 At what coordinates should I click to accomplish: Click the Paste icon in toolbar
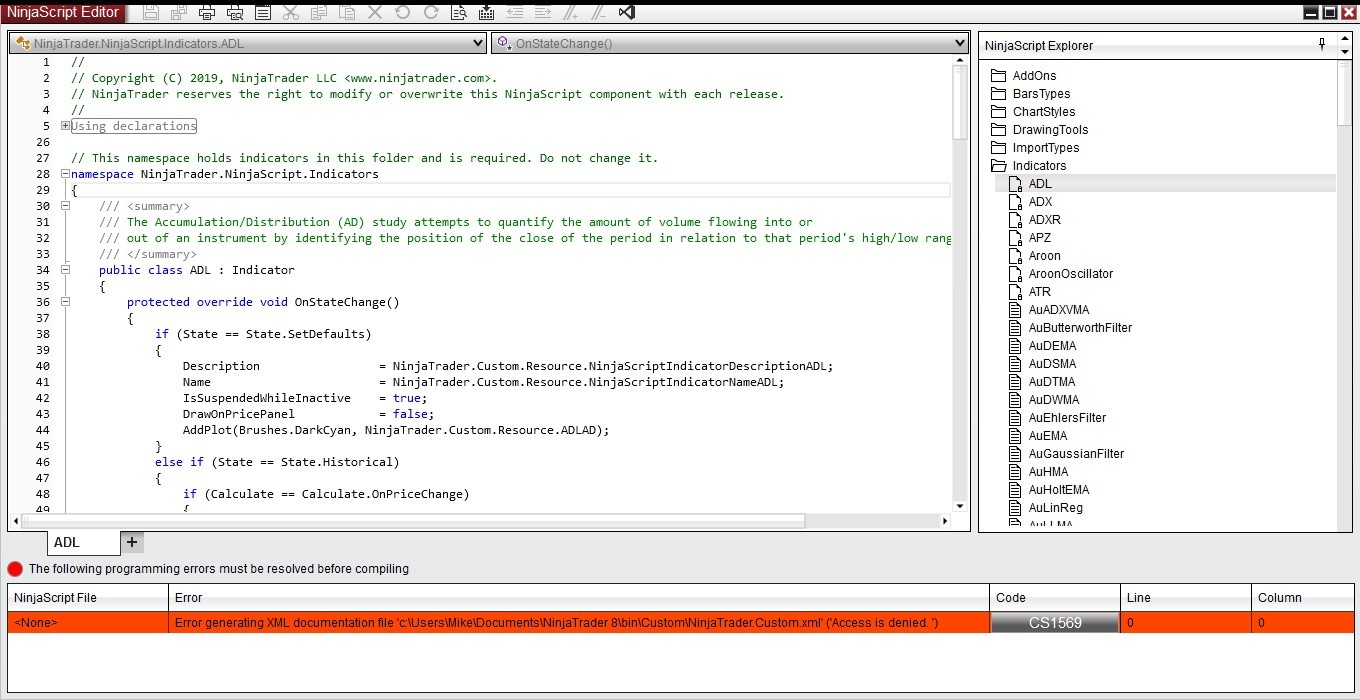point(347,12)
